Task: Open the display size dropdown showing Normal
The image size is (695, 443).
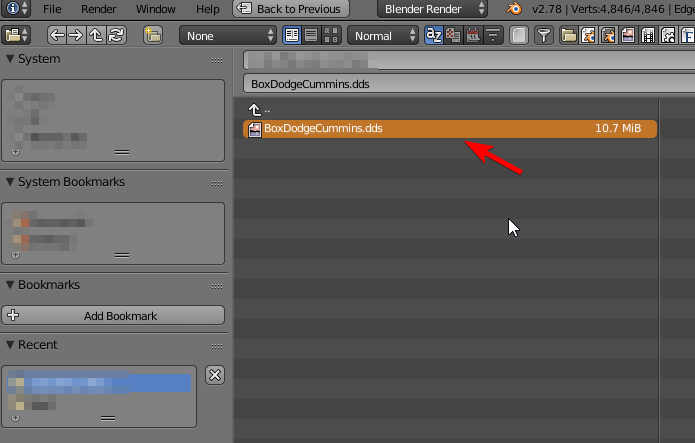Action: (383, 35)
